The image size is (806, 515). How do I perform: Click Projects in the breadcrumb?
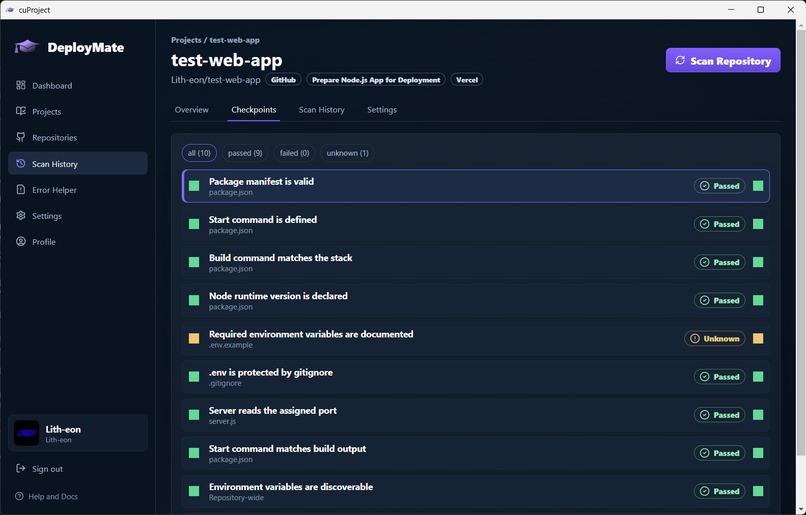pos(186,40)
